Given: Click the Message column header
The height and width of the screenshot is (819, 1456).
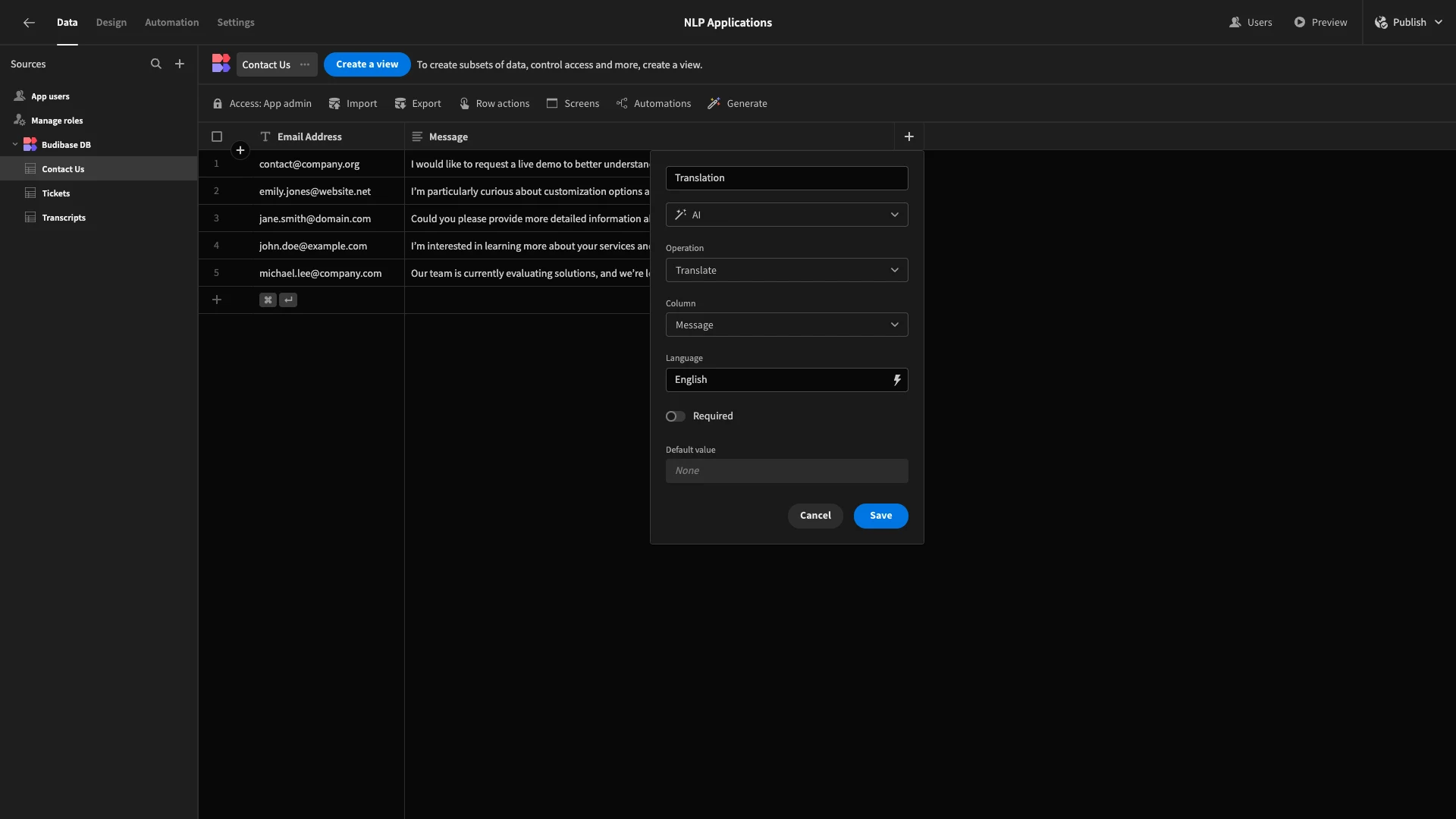Looking at the screenshot, I should tap(649, 136).
